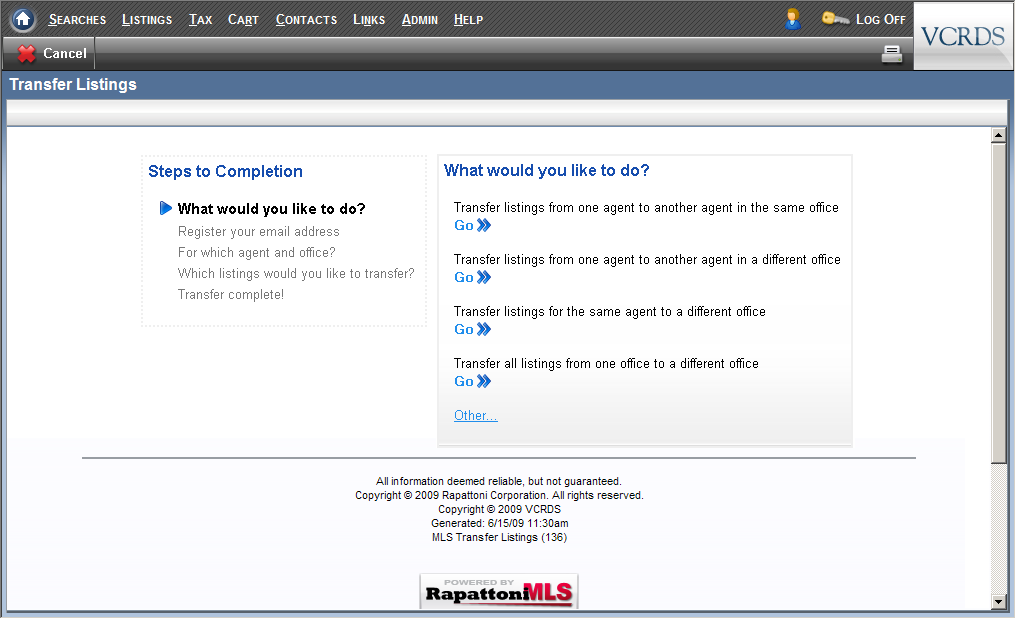Click Go for same office agent transfer
The width and height of the screenshot is (1016, 619).
coord(464,226)
